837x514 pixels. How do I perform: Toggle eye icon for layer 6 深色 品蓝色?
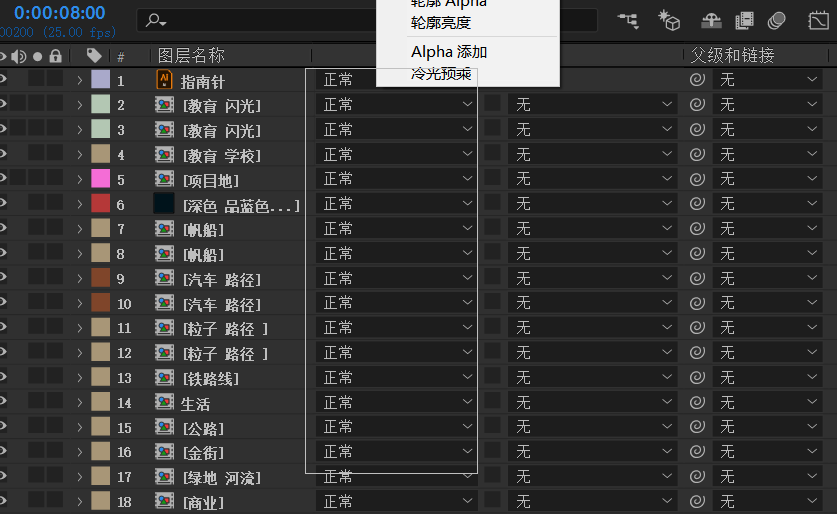pos(3,204)
